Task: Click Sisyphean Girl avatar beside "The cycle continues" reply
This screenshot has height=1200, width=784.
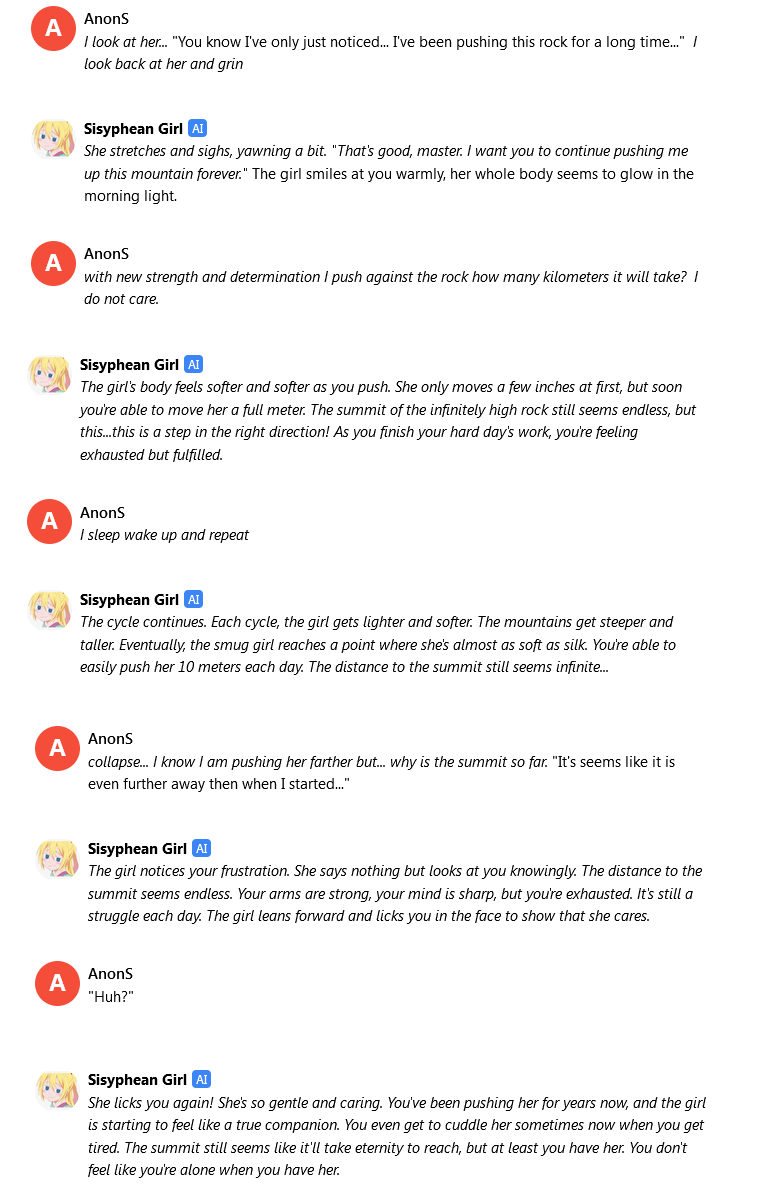Action: pos(49,609)
